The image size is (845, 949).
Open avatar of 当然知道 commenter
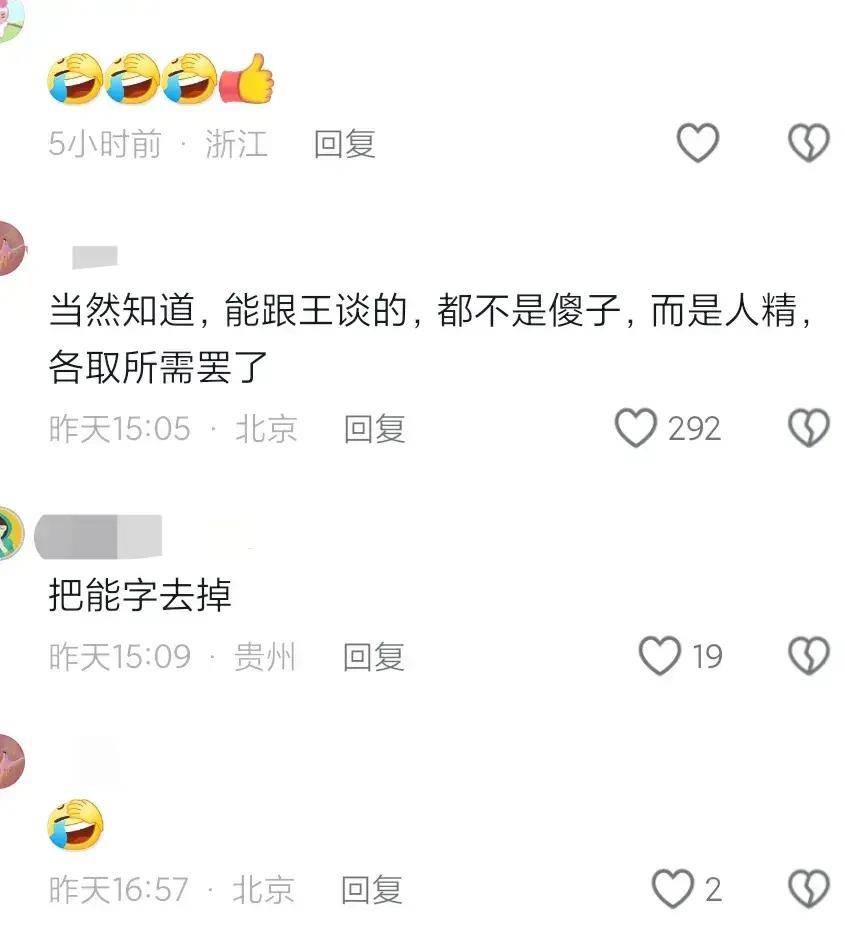point(11,248)
